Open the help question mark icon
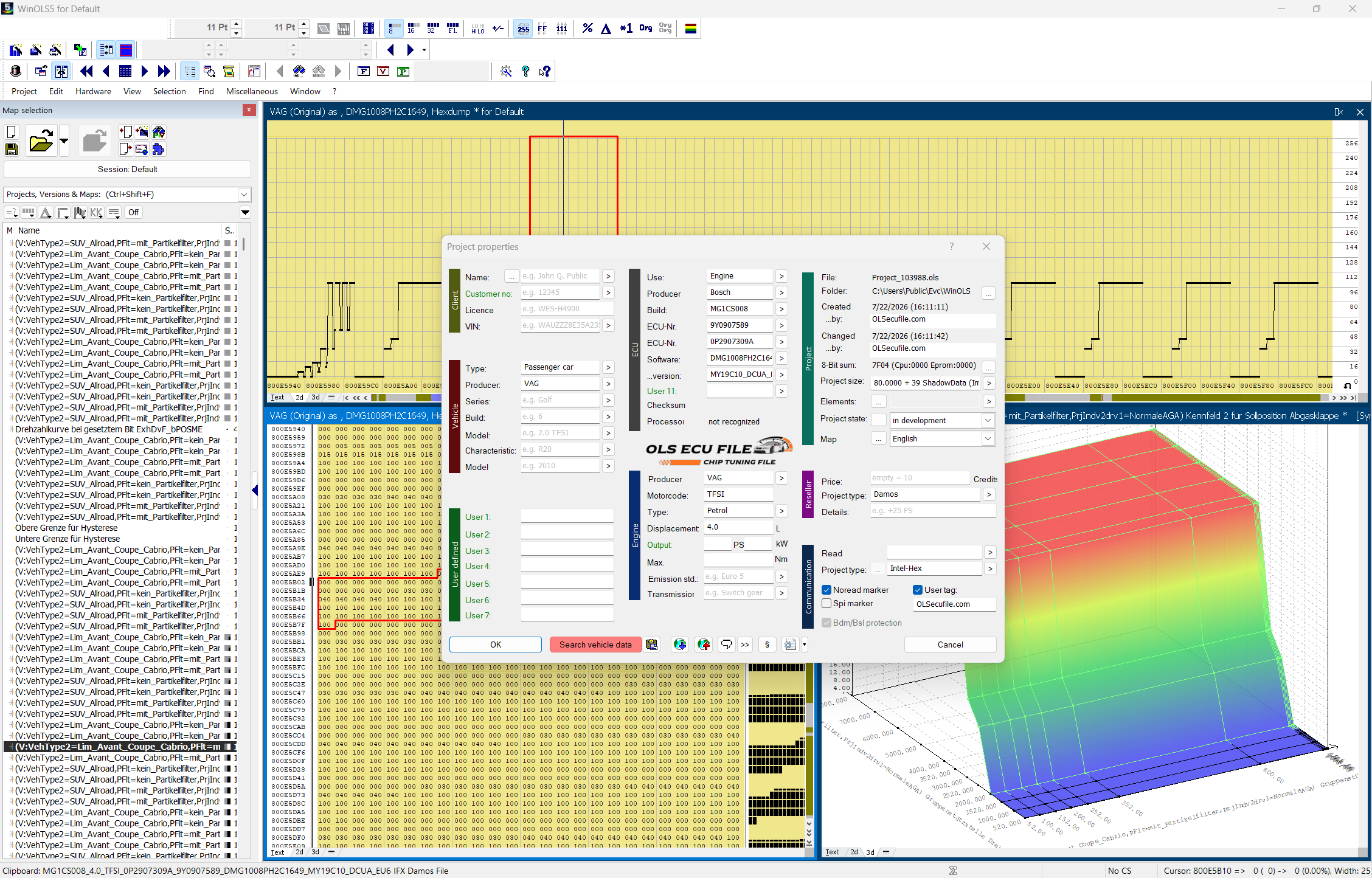The width and height of the screenshot is (1372, 878). tap(525, 71)
